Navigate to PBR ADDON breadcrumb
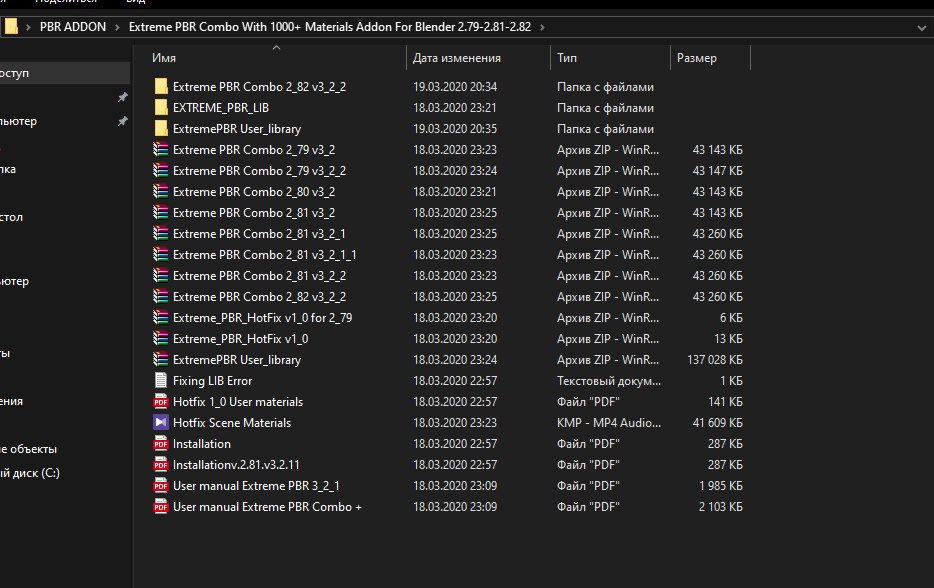The width and height of the screenshot is (934, 588). (x=73, y=27)
